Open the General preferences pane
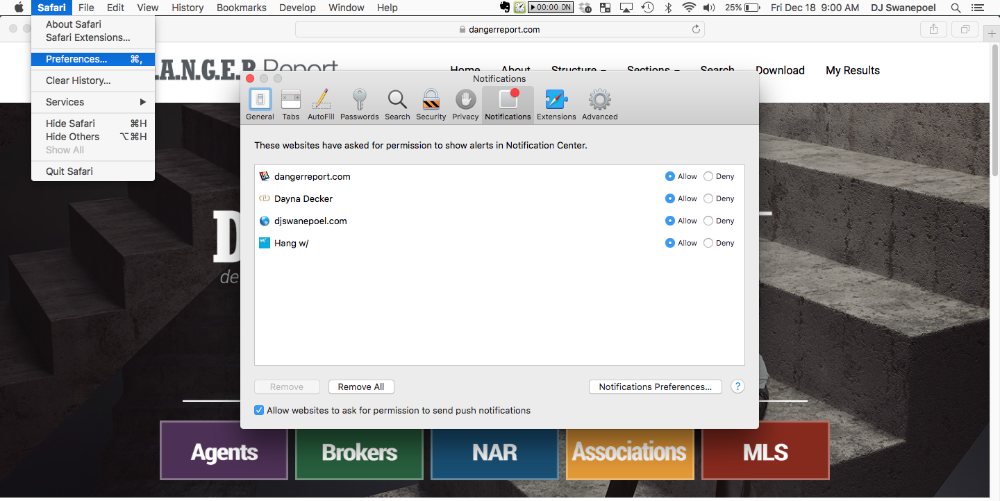Screen dimensions: 1000x501 [x=260, y=104]
